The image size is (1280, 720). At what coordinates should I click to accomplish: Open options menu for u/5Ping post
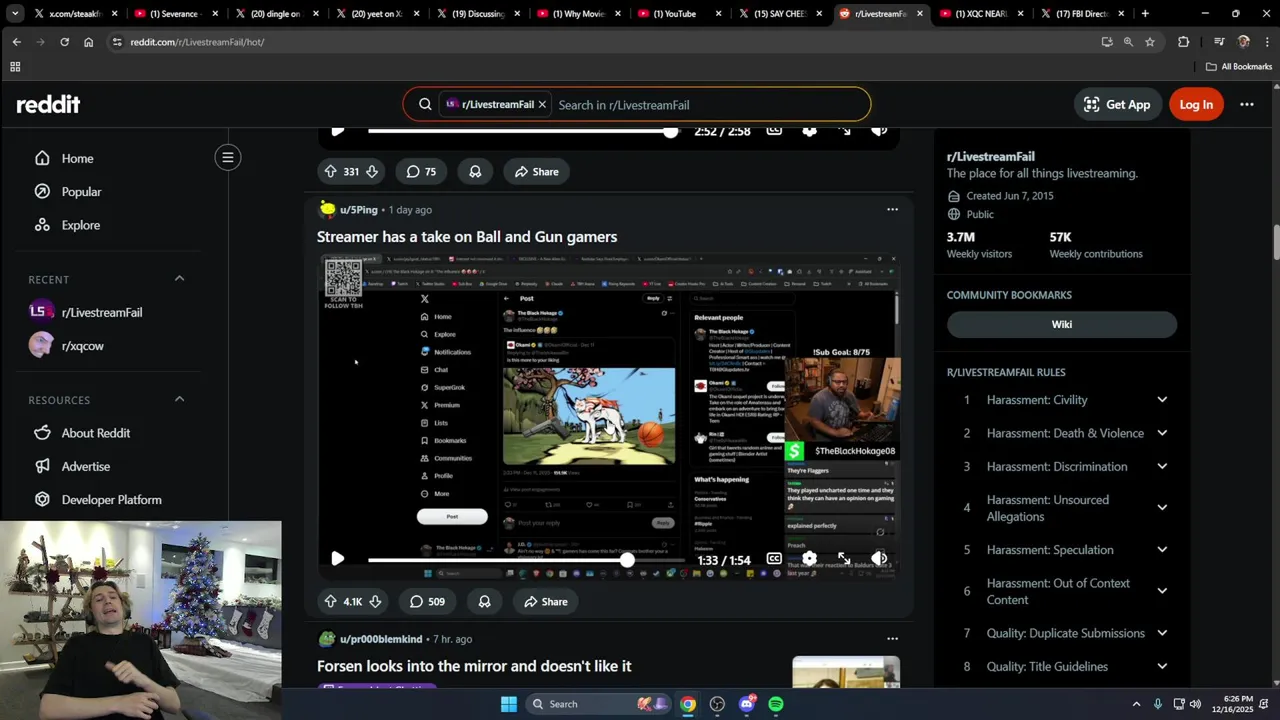coord(892,210)
